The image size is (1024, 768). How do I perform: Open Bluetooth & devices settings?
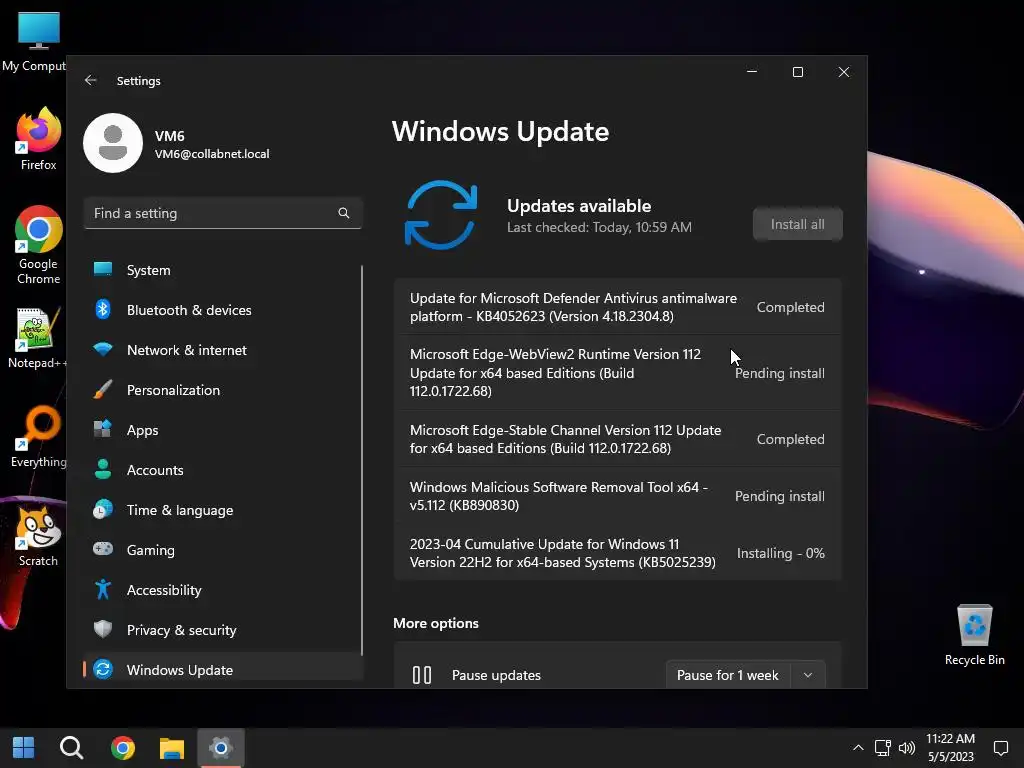point(222,310)
